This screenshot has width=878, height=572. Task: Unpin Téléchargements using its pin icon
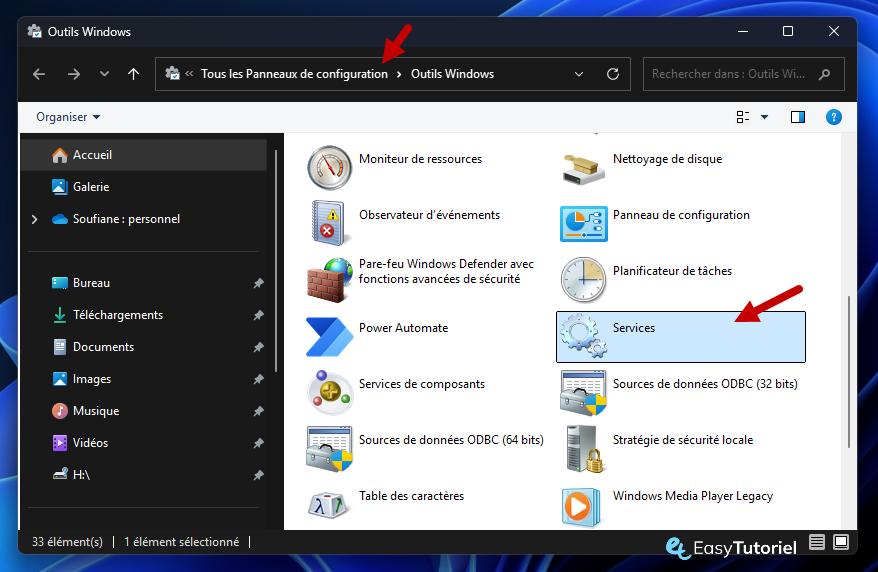point(258,315)
